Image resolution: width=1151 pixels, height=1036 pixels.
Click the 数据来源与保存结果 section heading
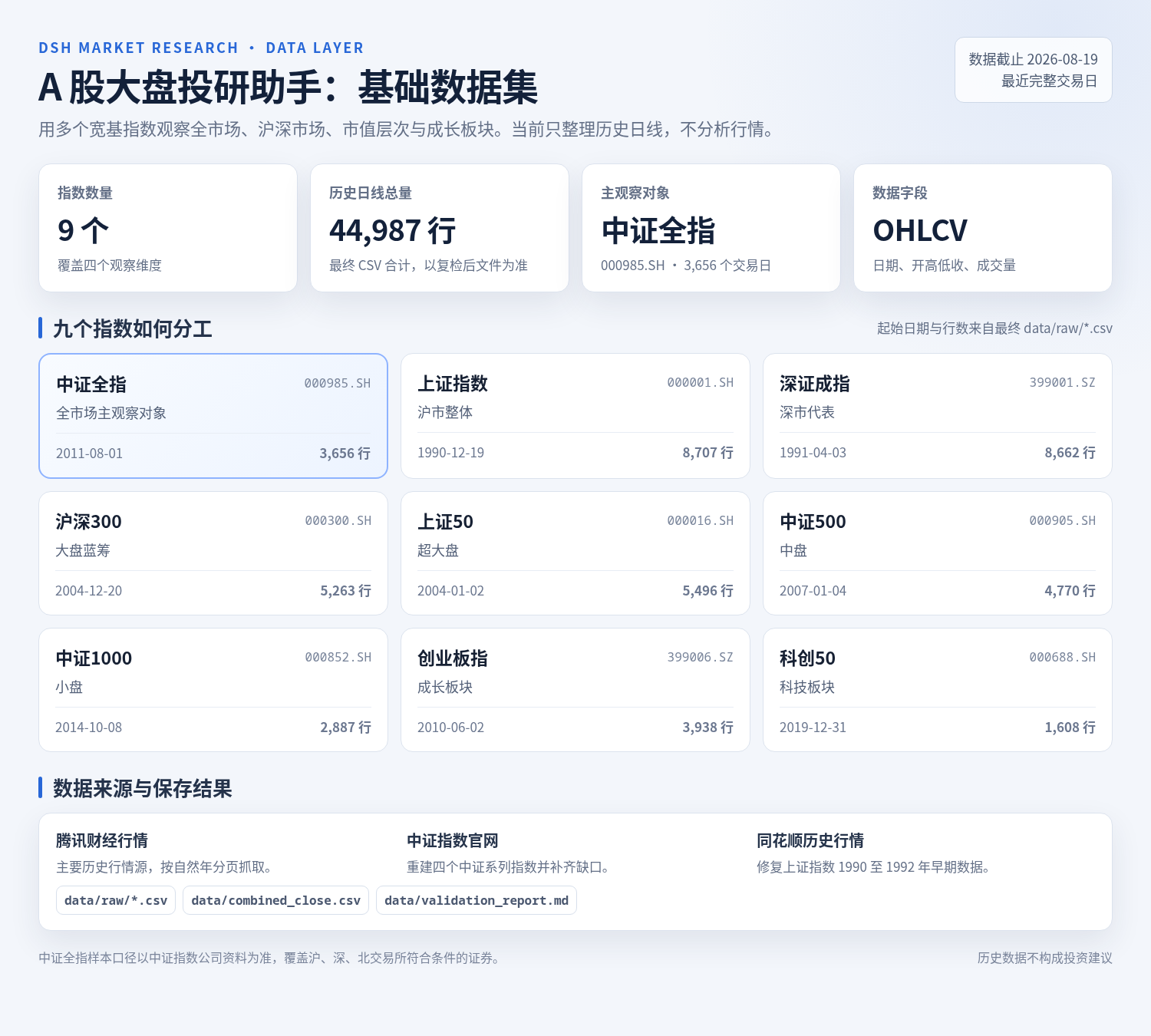(143, 789)
